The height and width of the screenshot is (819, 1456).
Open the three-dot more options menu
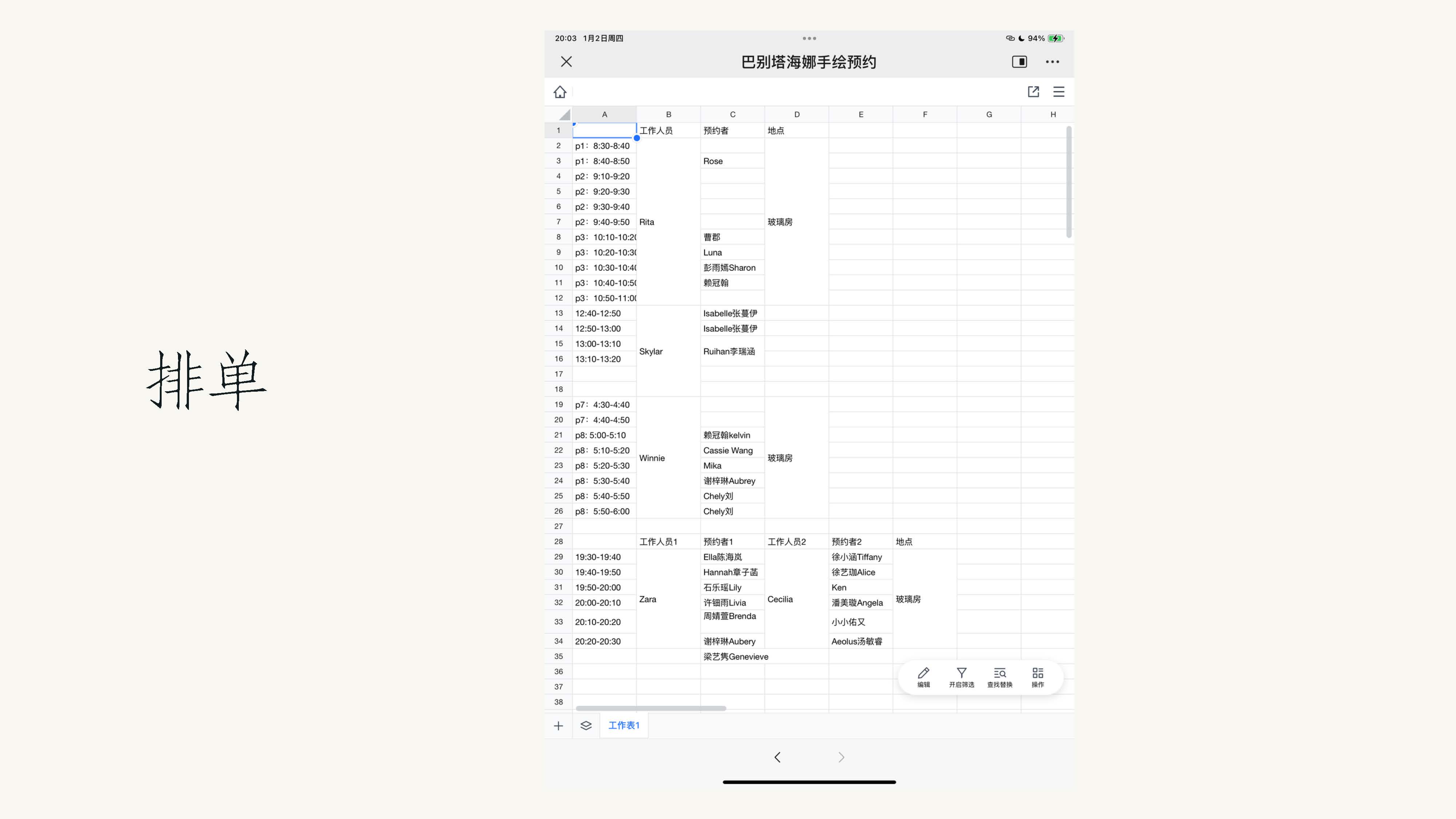(x=1052, y=62)
